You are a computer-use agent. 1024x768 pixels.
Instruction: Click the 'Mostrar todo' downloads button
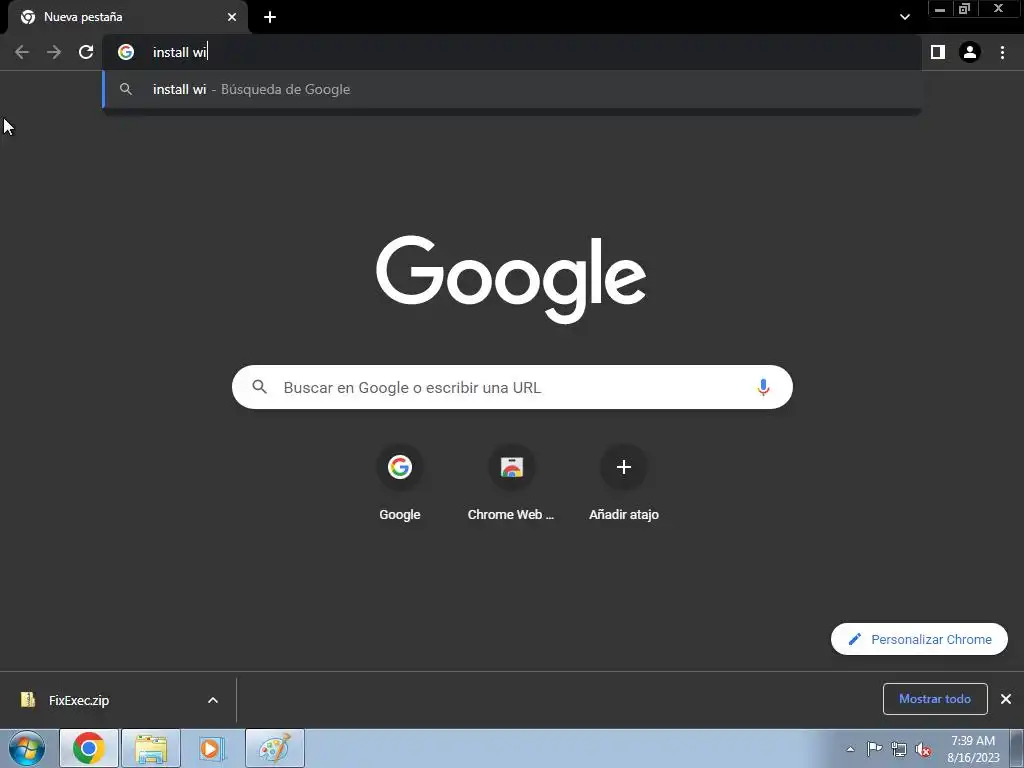935,699
